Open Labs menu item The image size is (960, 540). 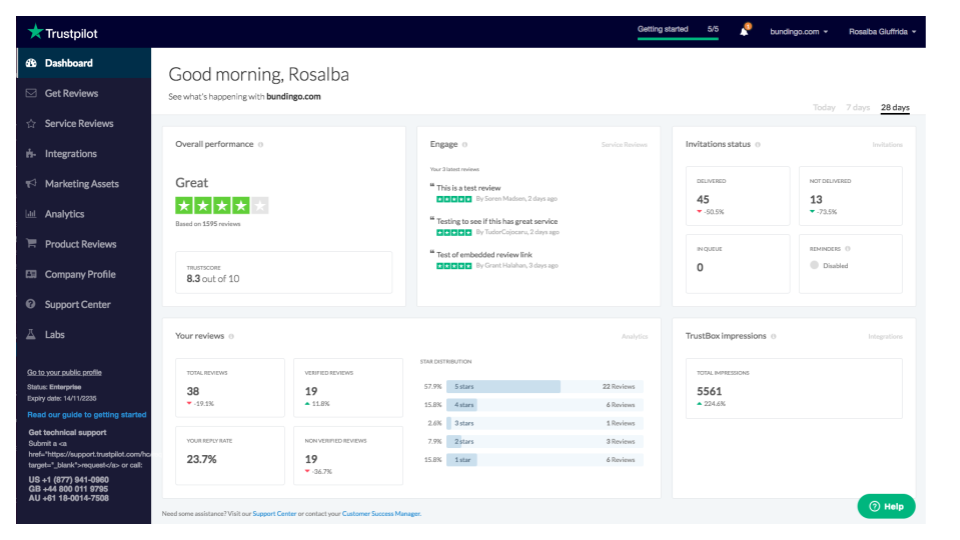click(x=84, y=334)
